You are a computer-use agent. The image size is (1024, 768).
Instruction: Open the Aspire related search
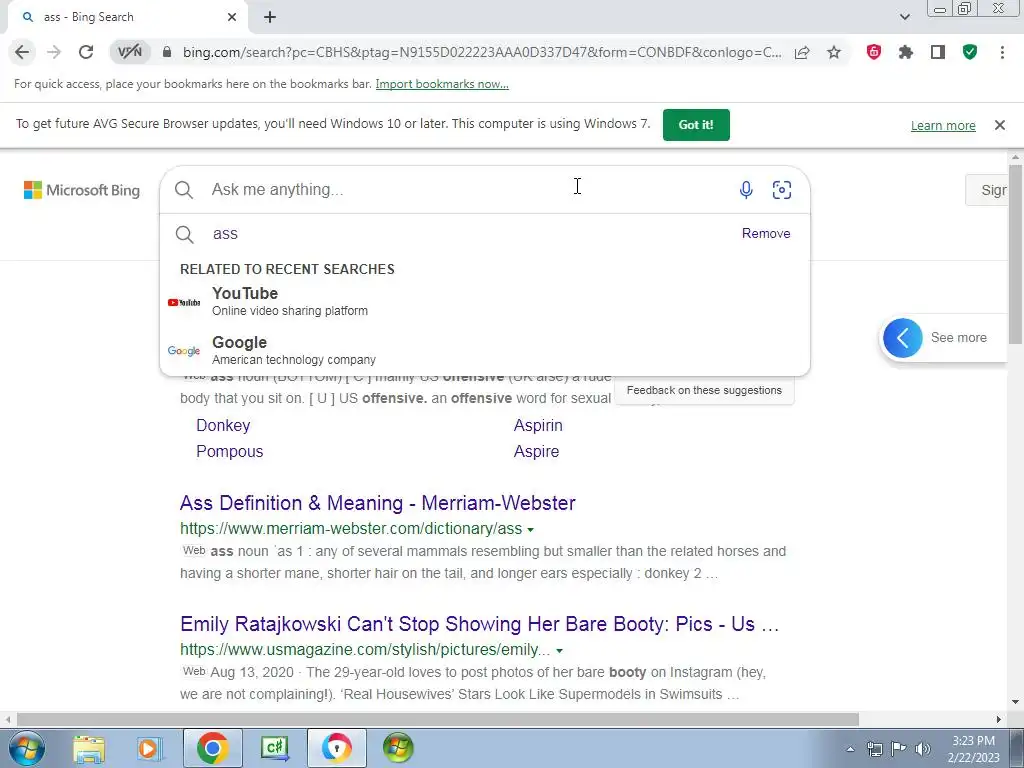pos(536,451)
